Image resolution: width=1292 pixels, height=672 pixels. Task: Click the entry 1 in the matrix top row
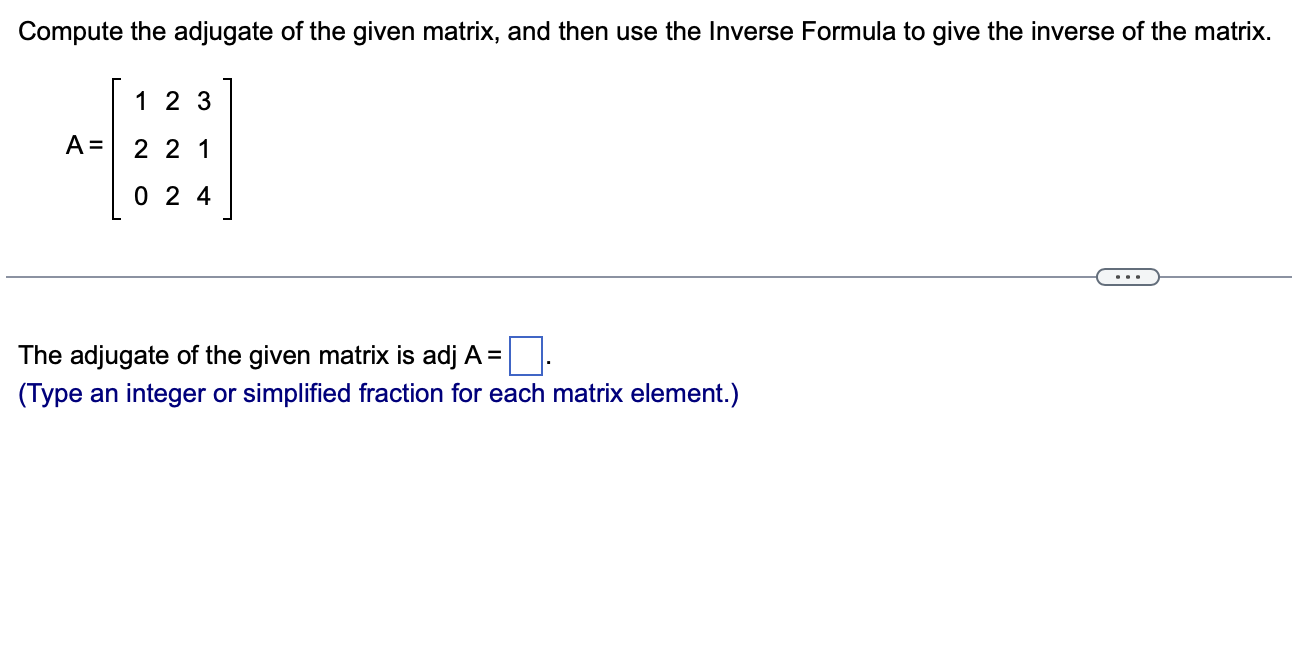[x=141, y=101]
